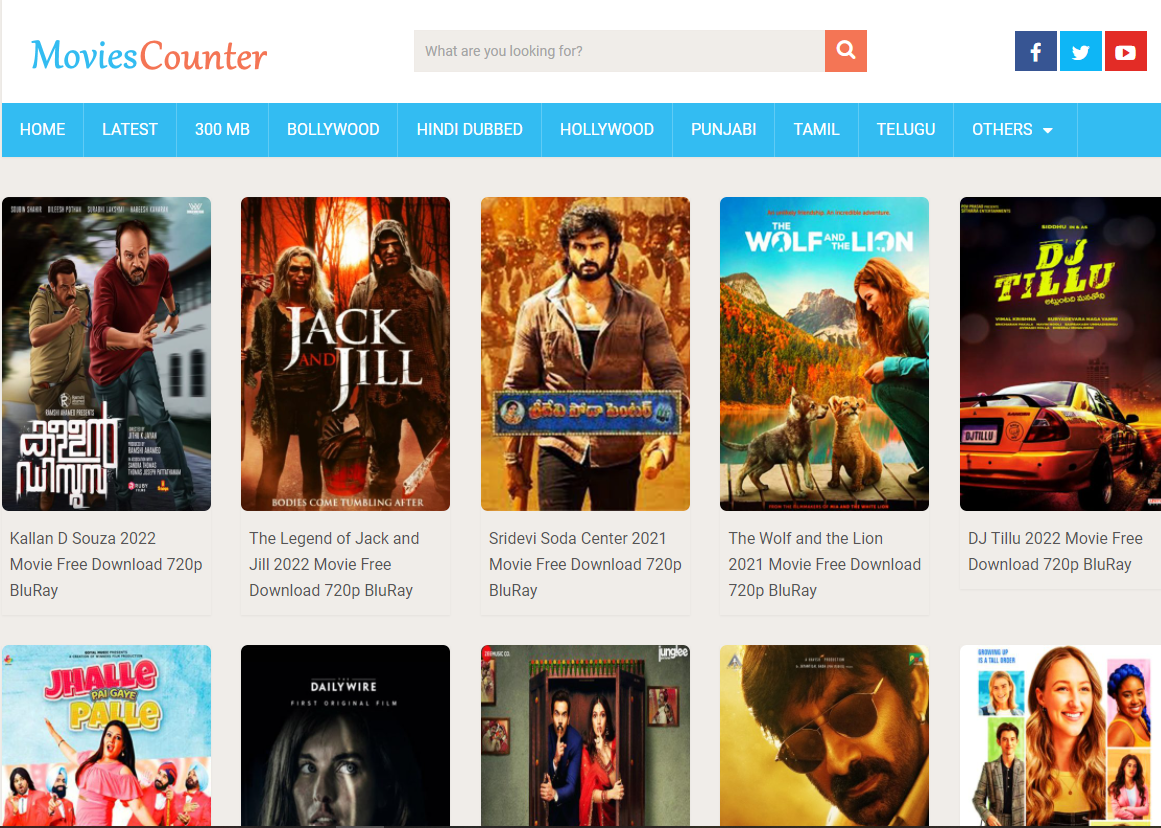Open 'Kallan D Souza 2022 Movie Free Download' link
The height and width of the screenshot is (828, 1161).
click(106, 564)
